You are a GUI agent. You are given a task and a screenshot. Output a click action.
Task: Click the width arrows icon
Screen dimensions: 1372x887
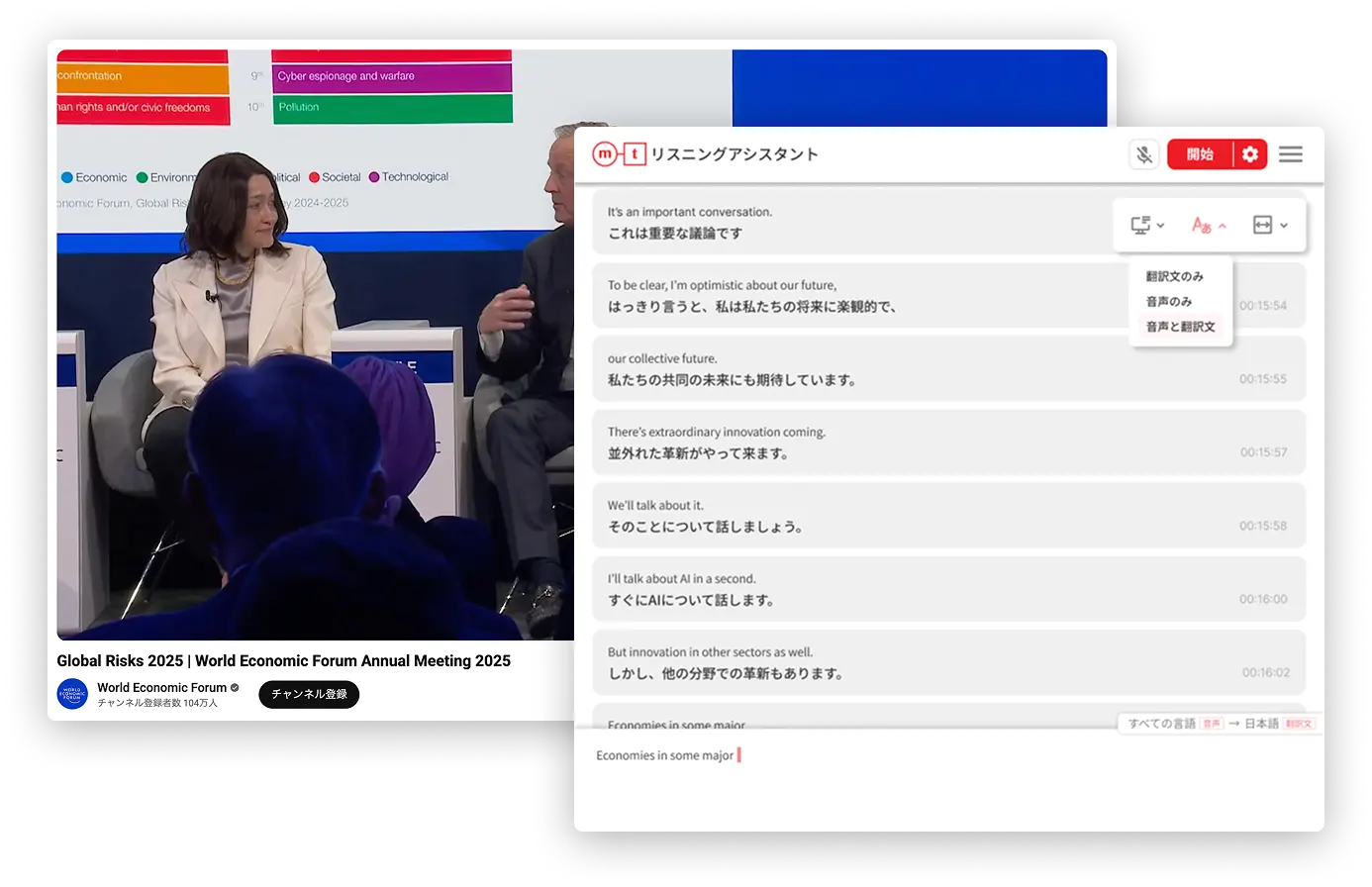[x=1262, y=226]
